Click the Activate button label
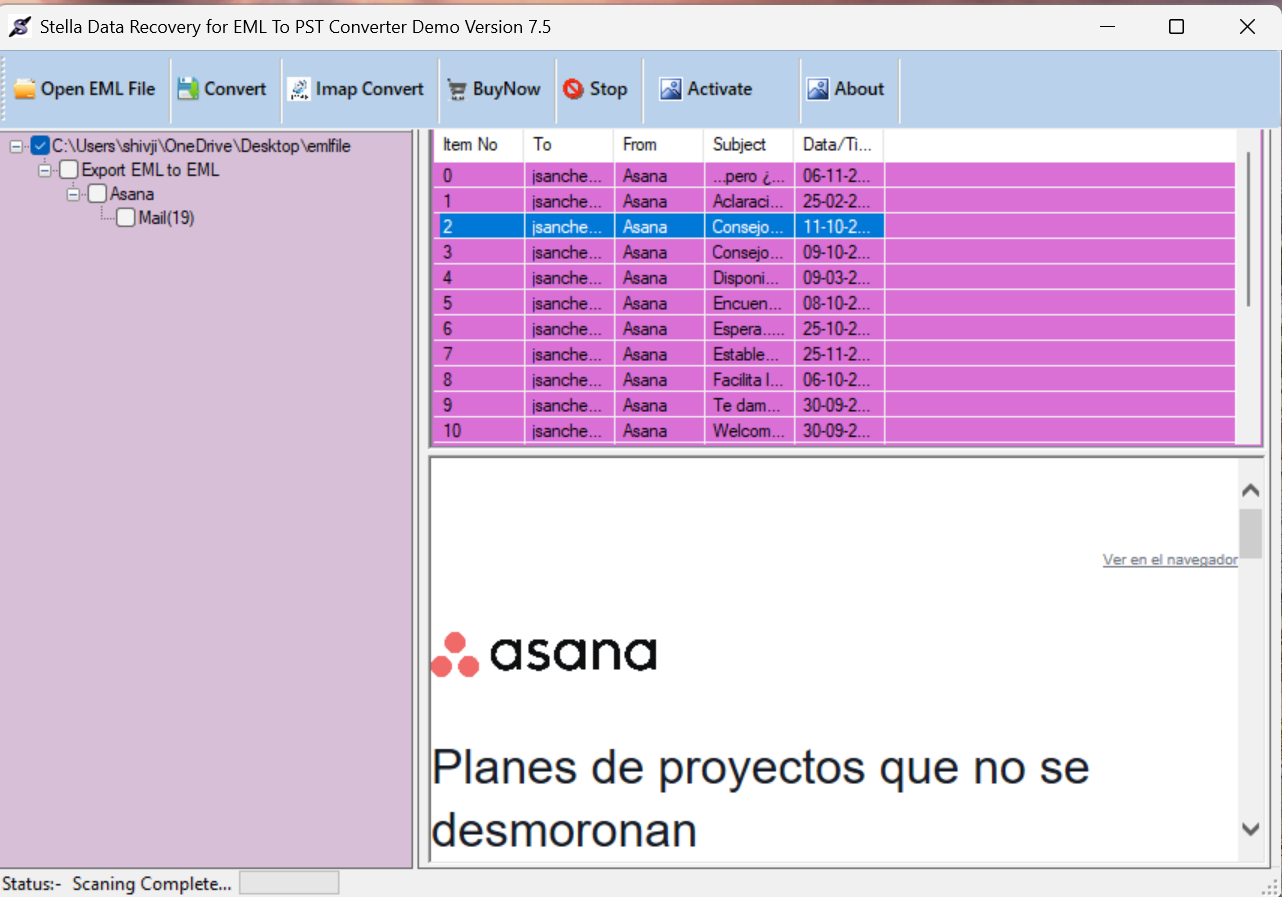 click(719, 89)
